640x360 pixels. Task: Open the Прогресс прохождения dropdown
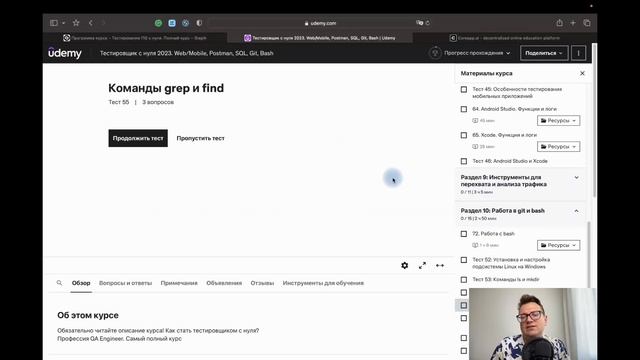(477, 53)
